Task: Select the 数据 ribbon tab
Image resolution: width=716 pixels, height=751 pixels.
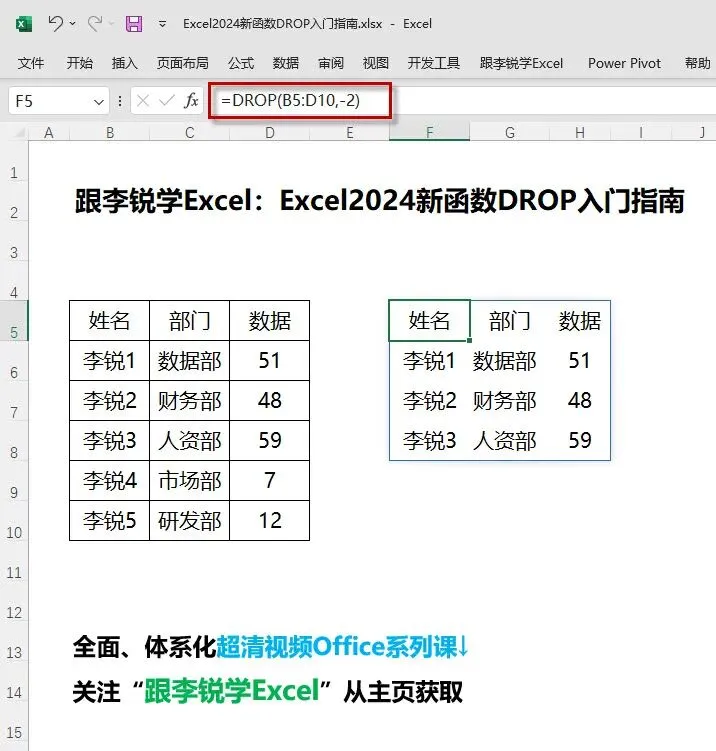Action: click(286, 63)
